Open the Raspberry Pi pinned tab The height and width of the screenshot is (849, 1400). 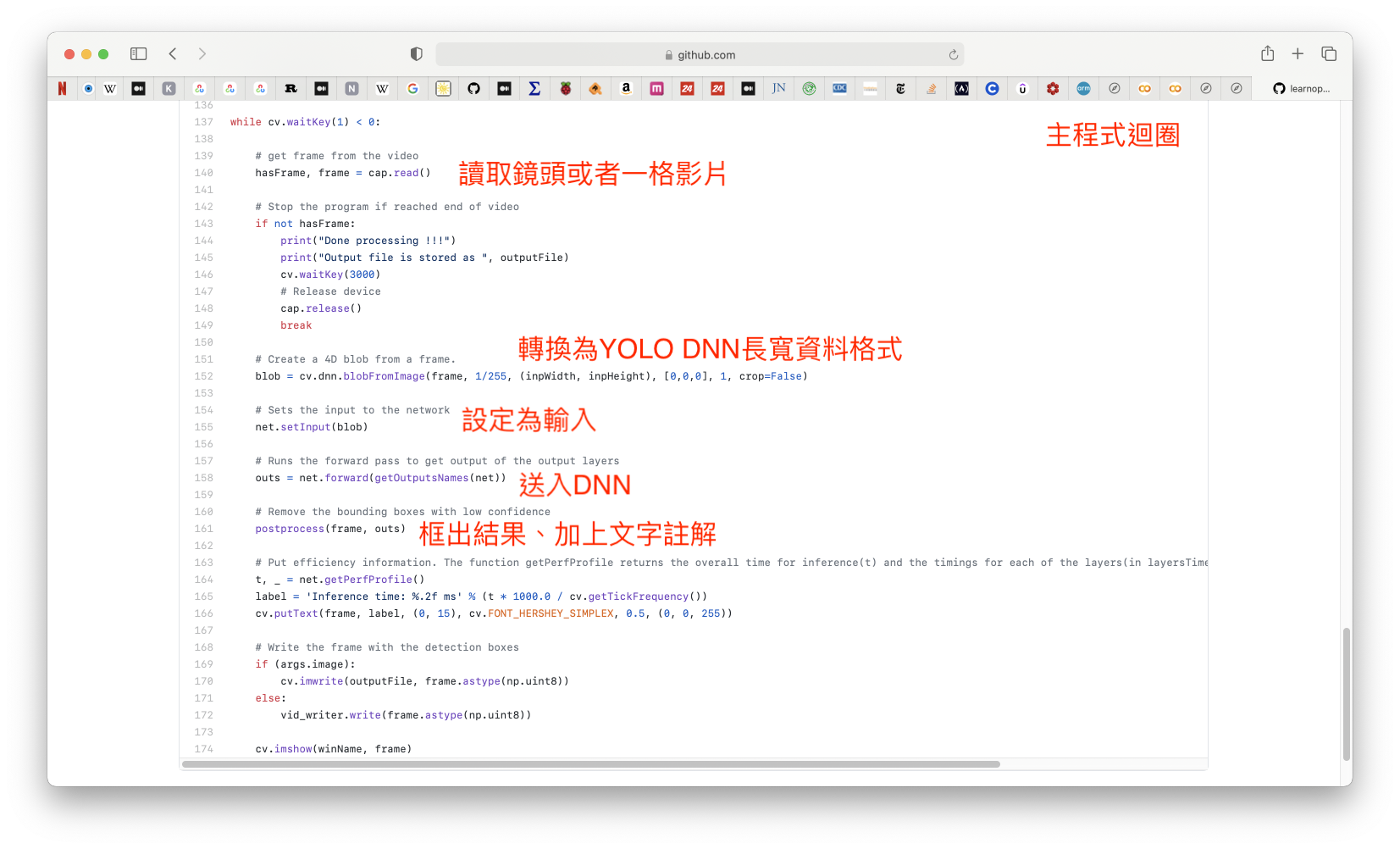pos(565,88)
